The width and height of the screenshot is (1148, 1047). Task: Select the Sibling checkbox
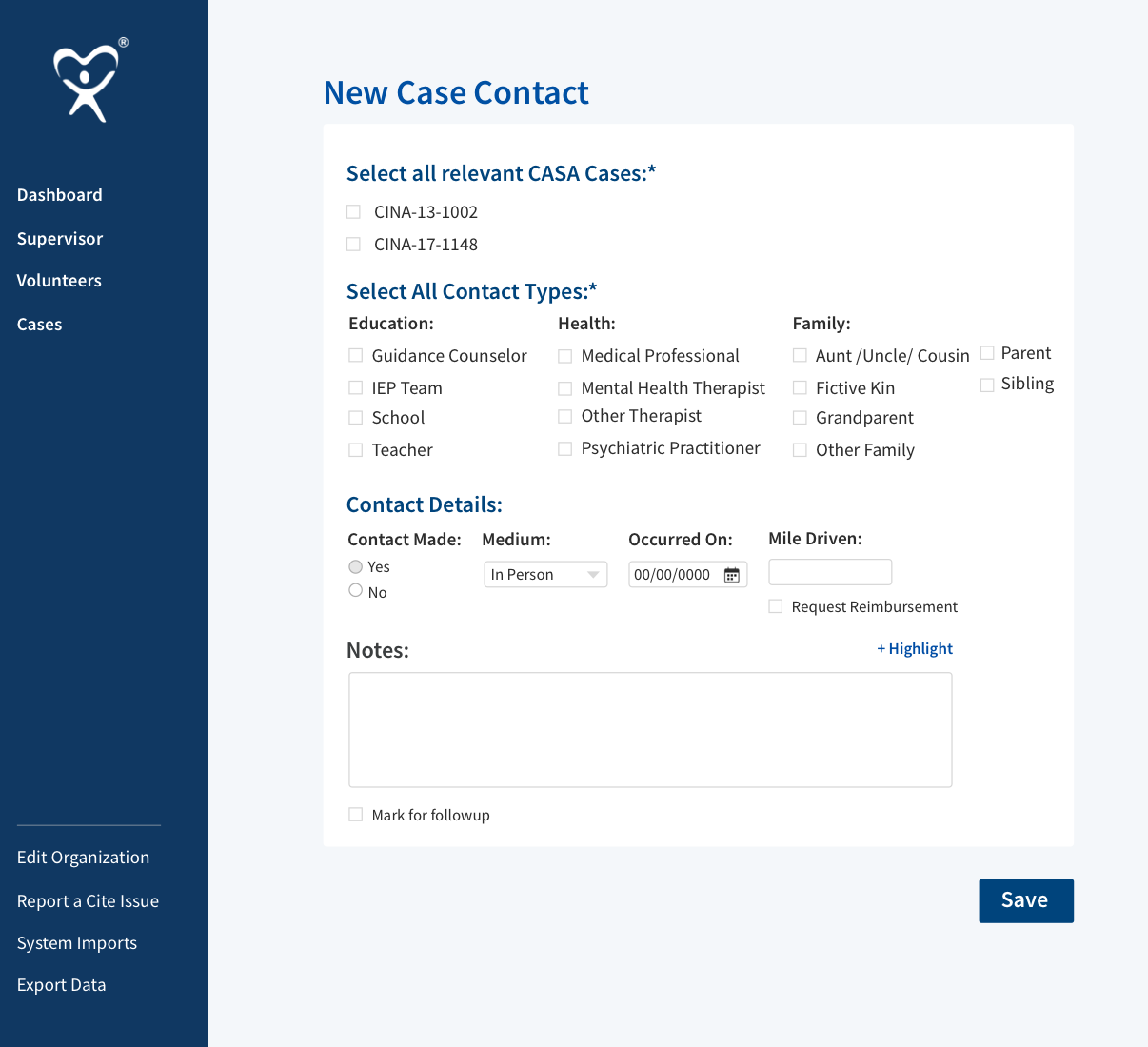coord(988,385)
